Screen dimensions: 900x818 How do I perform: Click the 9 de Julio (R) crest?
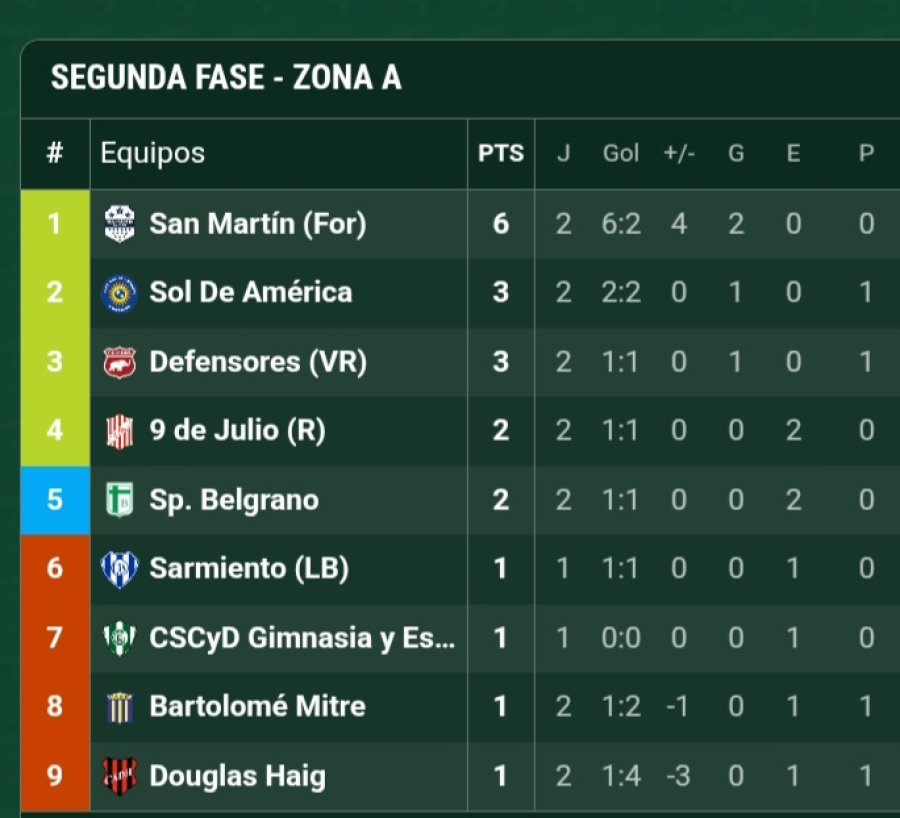pos(119,432)
